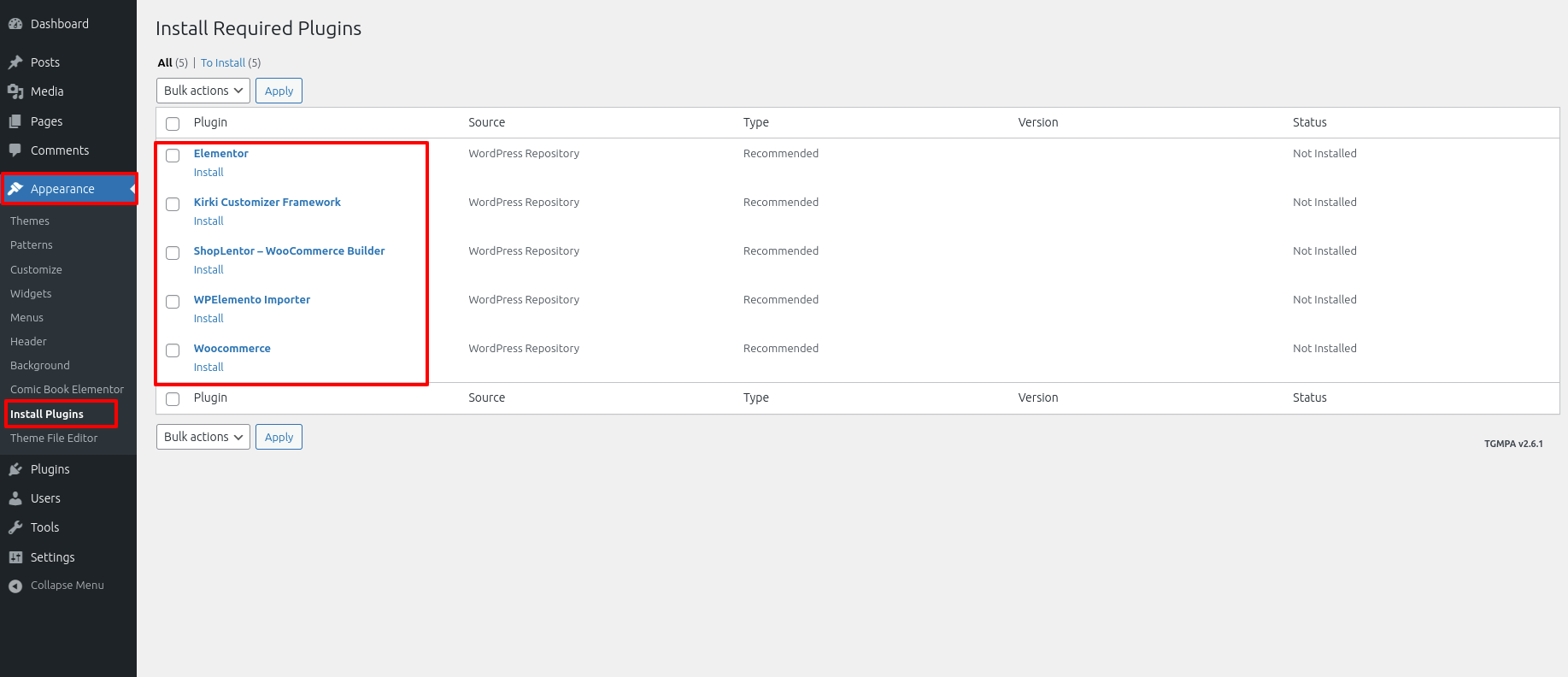Click the Media library icon
The image size is (1568, 677).
point(15,91)
